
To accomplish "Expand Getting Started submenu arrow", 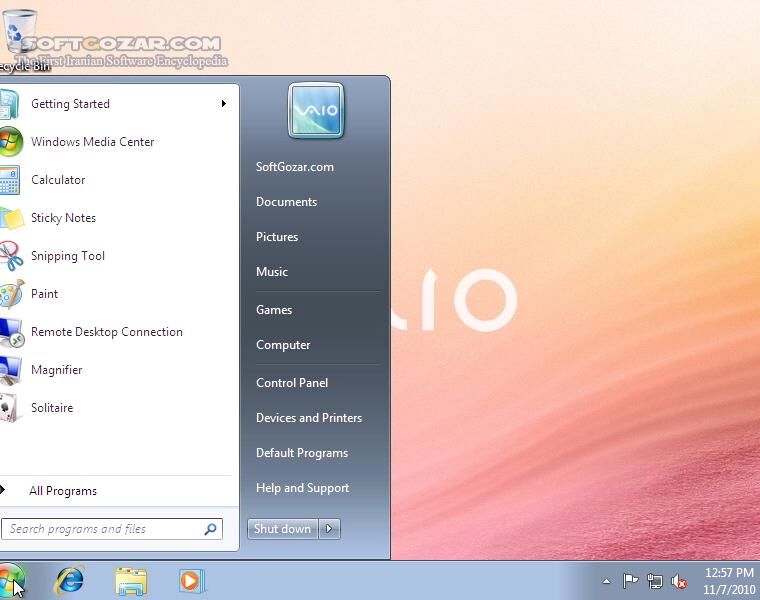I will tap(223, 104).
